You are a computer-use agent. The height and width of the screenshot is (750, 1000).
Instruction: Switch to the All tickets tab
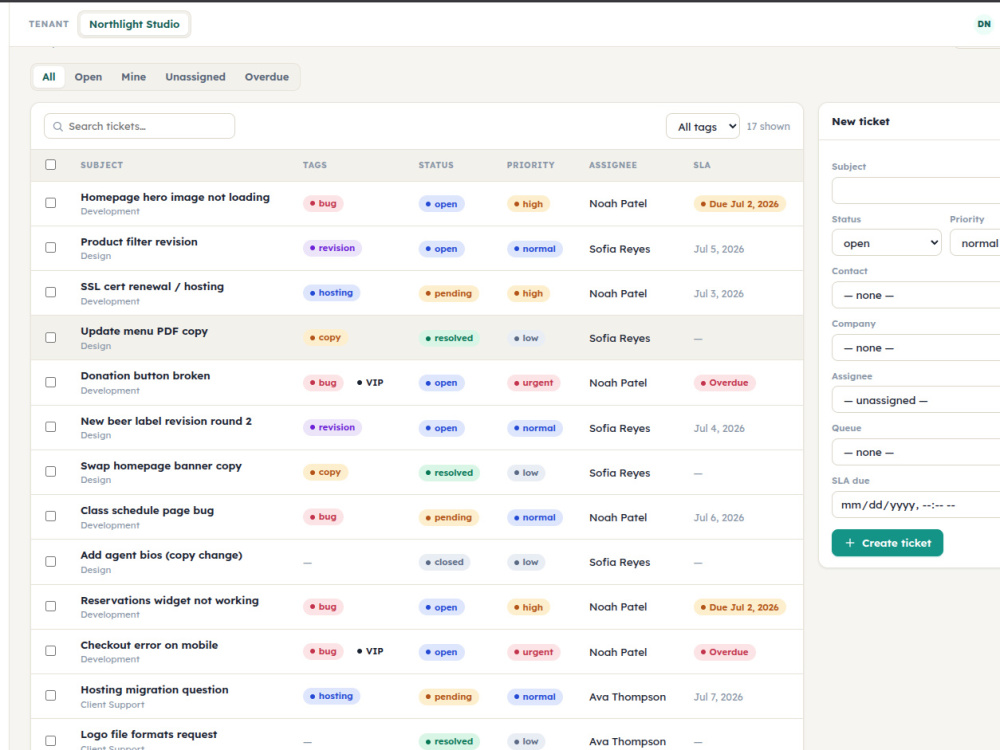[x=49, y=77]
